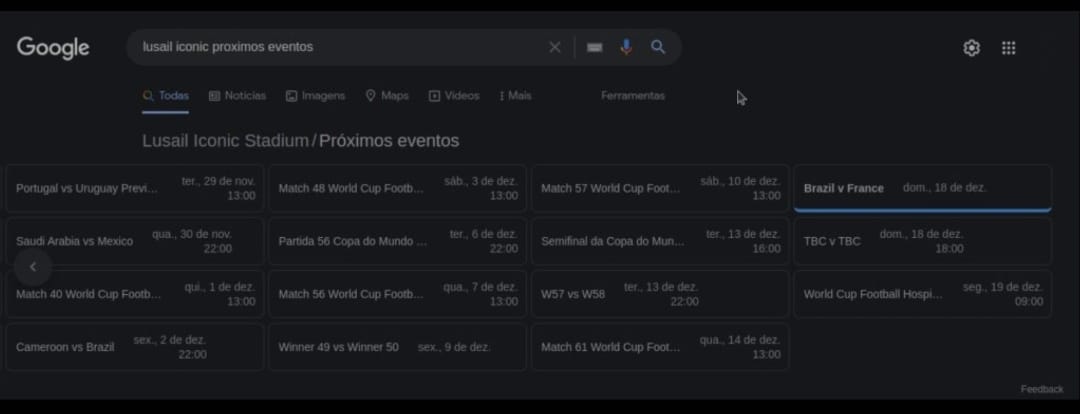Select the Vídeos tab
Viewport: 1080px width, 414px height.
[454, 96]
